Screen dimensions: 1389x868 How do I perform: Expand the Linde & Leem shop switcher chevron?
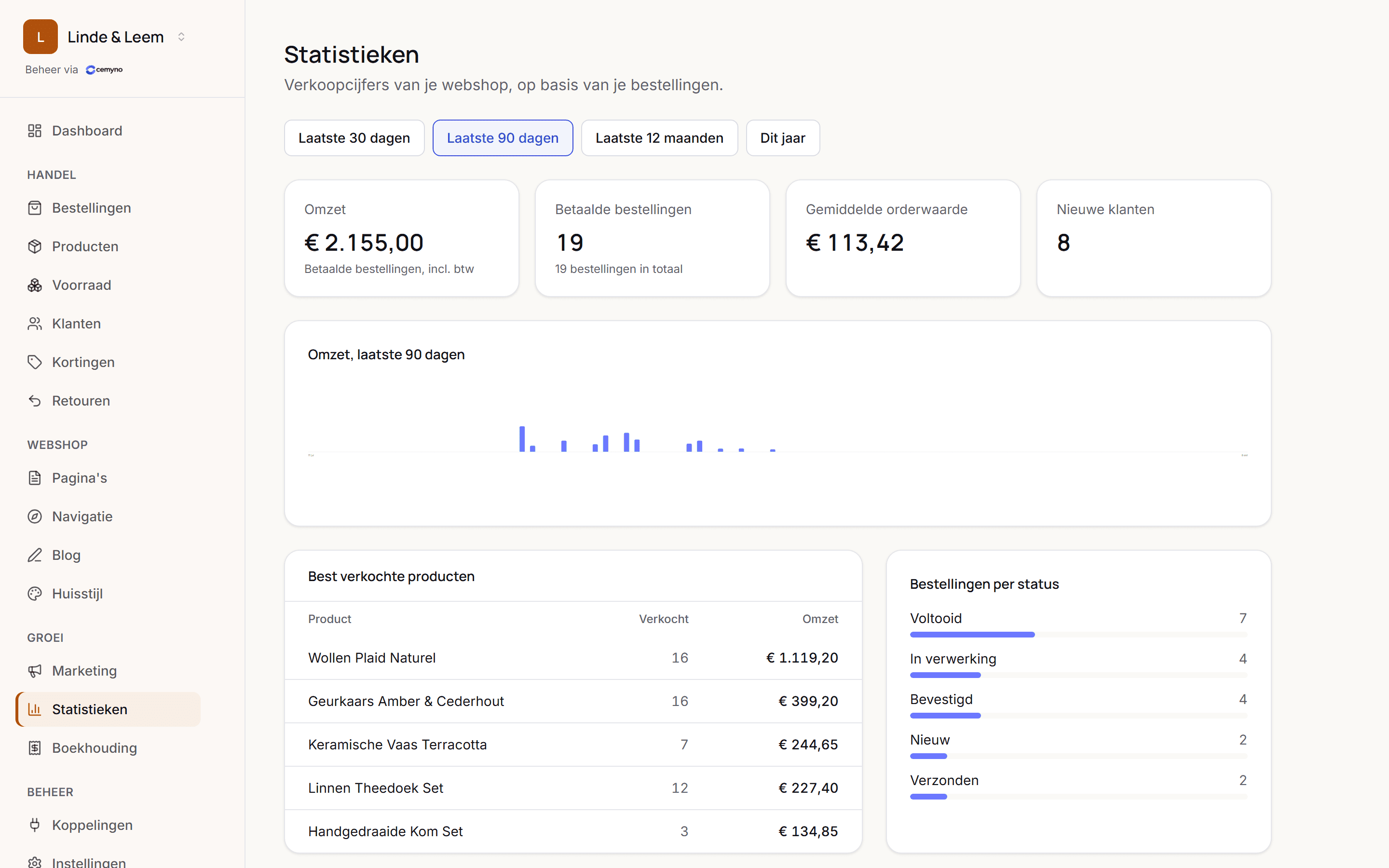click(x=181, y=37)
